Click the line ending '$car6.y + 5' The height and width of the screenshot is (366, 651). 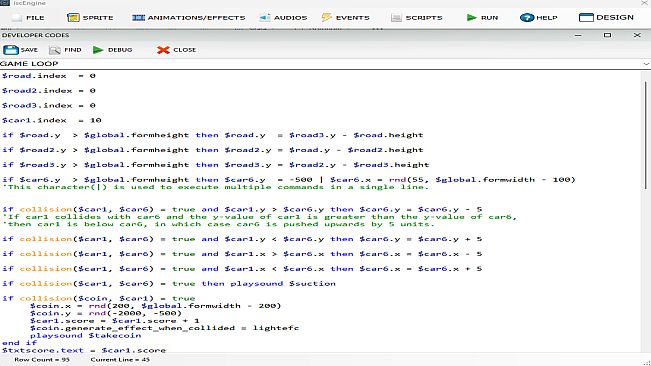click(x=242, y=239)
